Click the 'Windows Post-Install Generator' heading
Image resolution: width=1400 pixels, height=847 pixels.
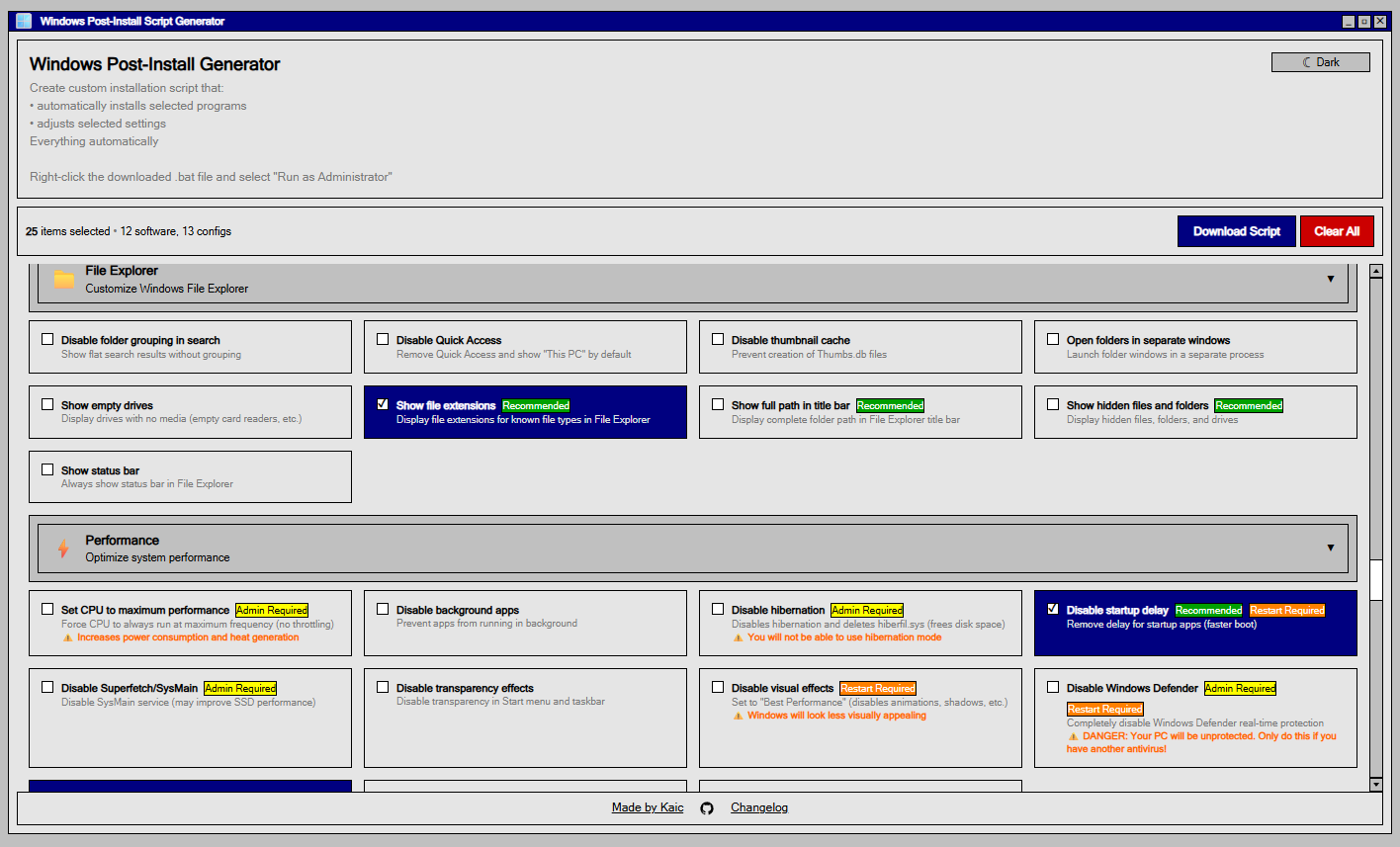click(x=155, y=64)
